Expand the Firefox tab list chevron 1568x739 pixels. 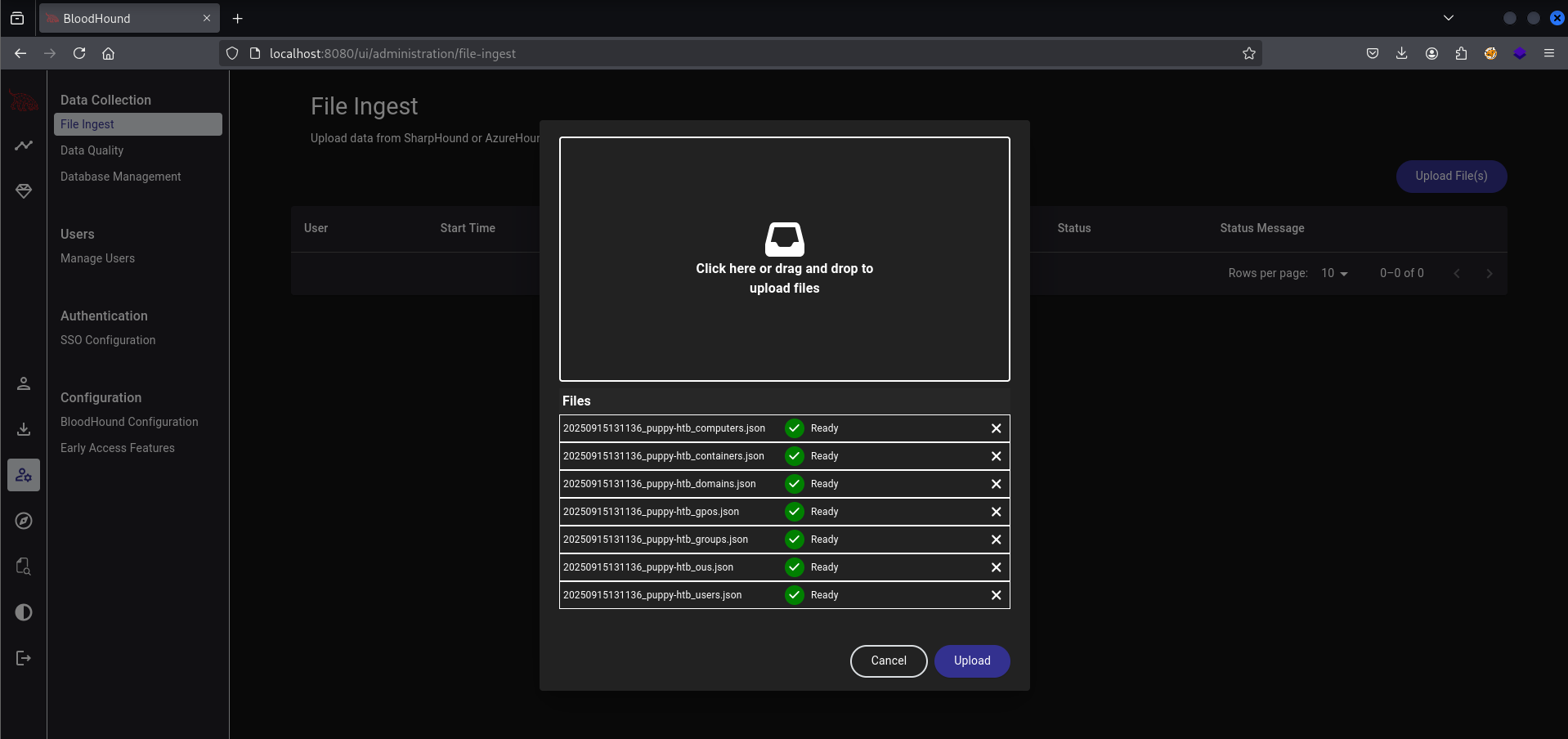[1448, 18]
